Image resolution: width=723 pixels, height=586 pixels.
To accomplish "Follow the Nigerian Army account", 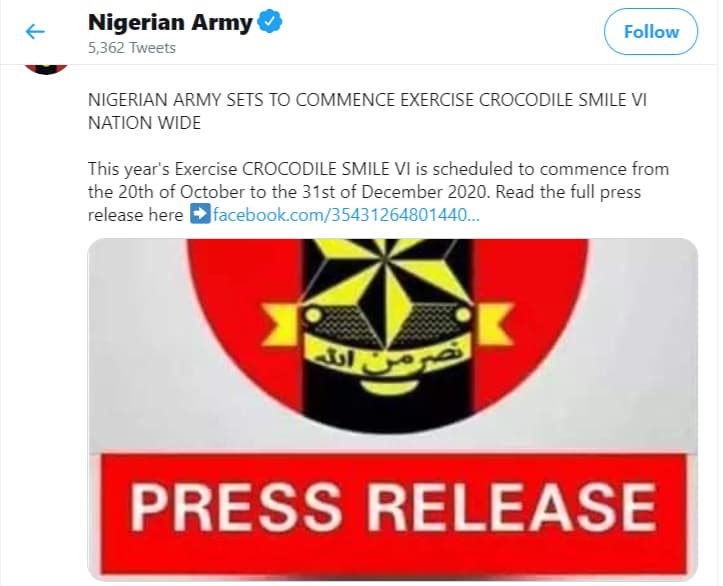I will [x=651, y=32].
